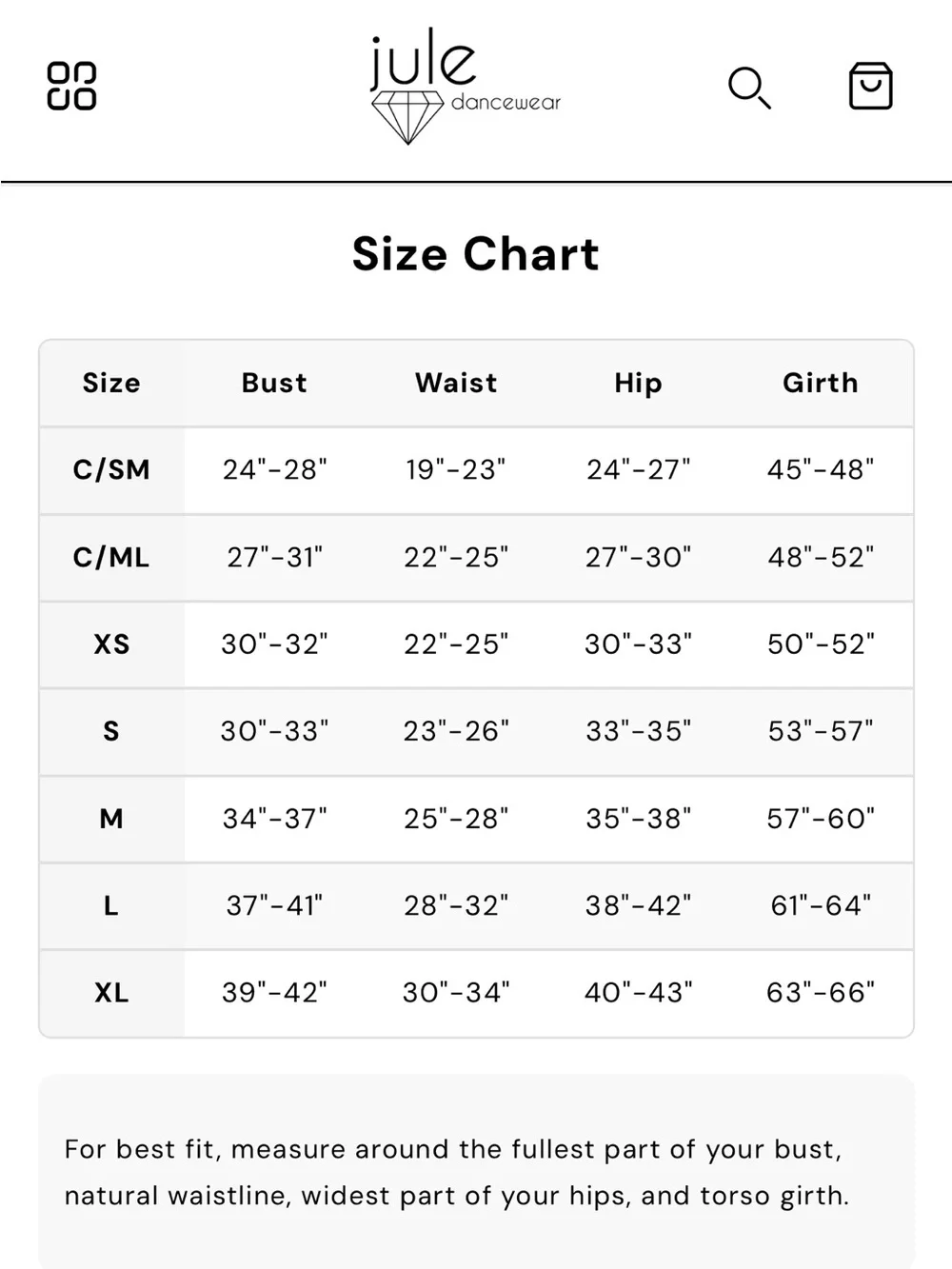This screenshot has width=952, height=1269.
Task: Select the 34"-37" bust cell for M
Action: coord(274,819)
